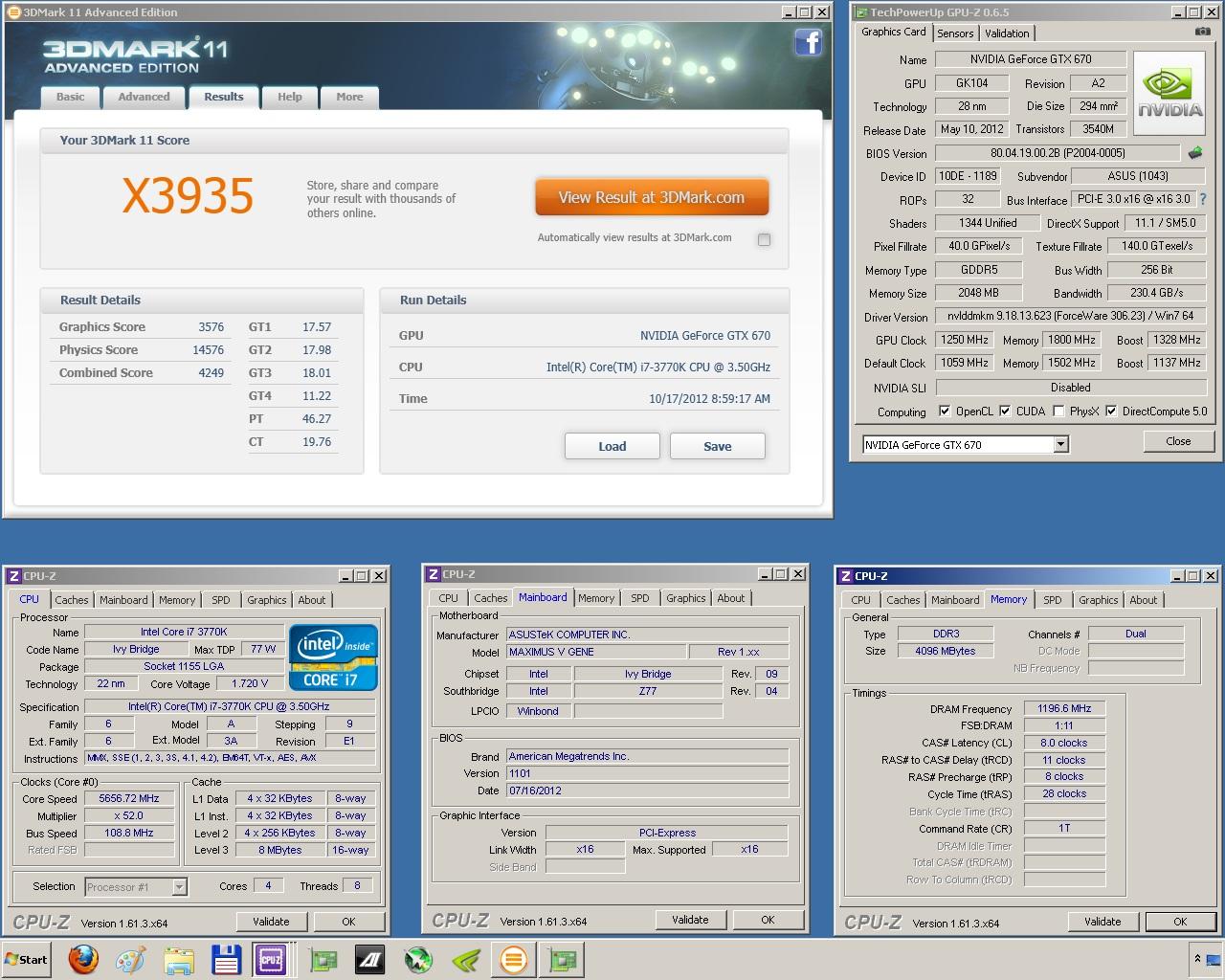The width and height of the screenshot is (1225, 980).
Task: Click Validate in CPU-Z Memory window
Action: (x=1102, y=922)
